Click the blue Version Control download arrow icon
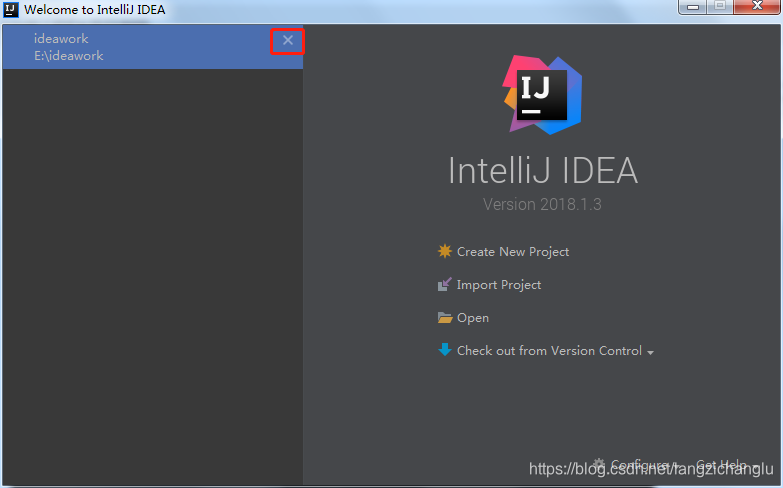The image size is (783, 488). tap(444, 349)
